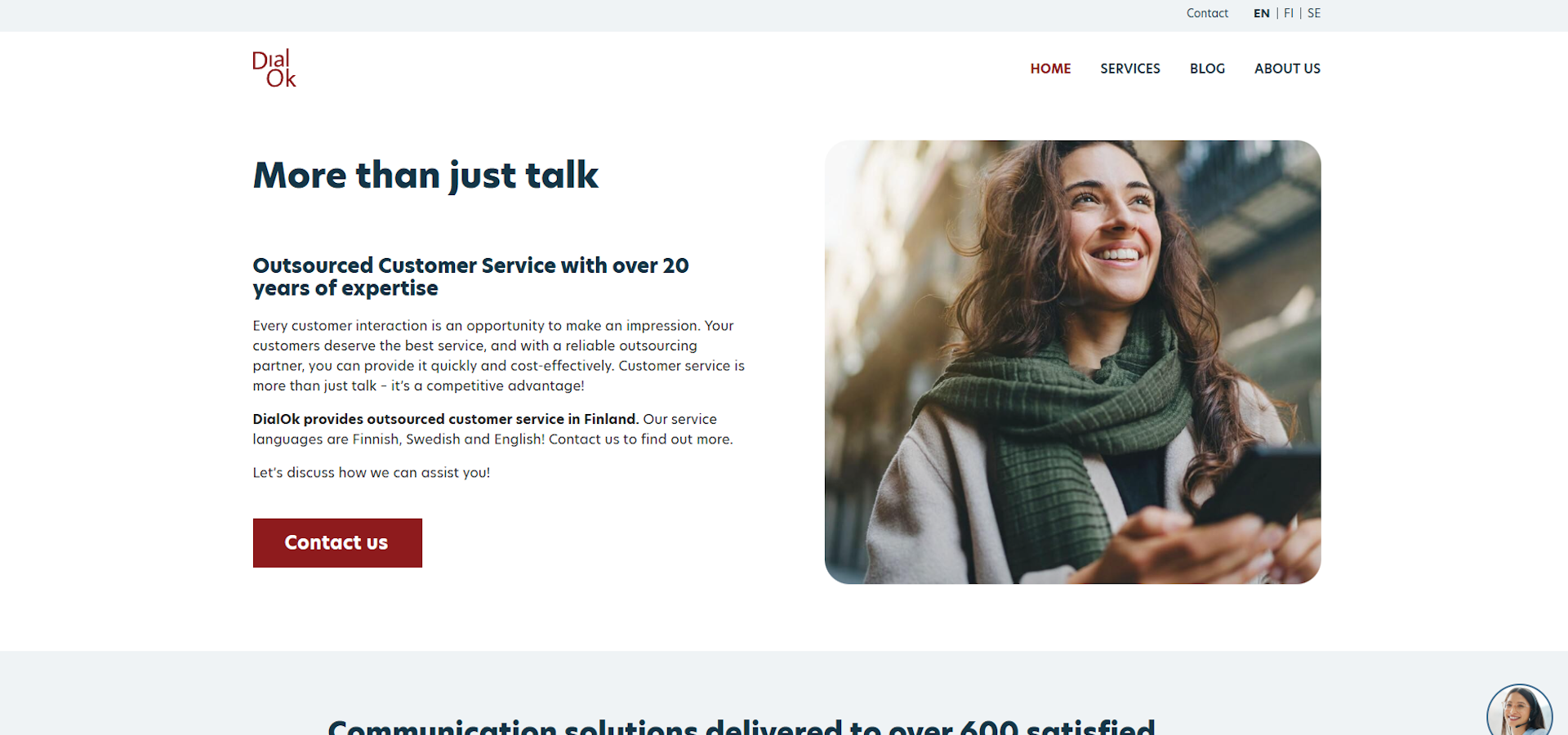Open the BLOG page
Viewport: 1568px width, 735px height.
click(x=1207, y=69)
